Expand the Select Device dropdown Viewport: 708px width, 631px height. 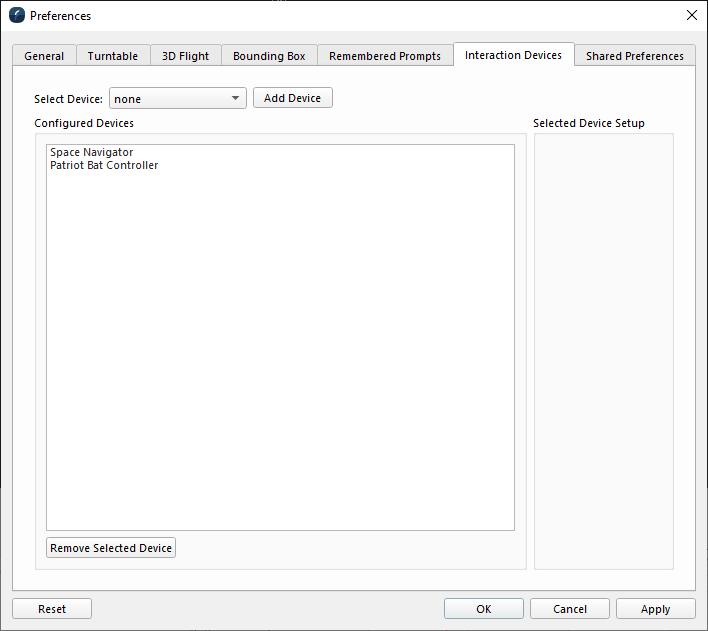point(178,98)
